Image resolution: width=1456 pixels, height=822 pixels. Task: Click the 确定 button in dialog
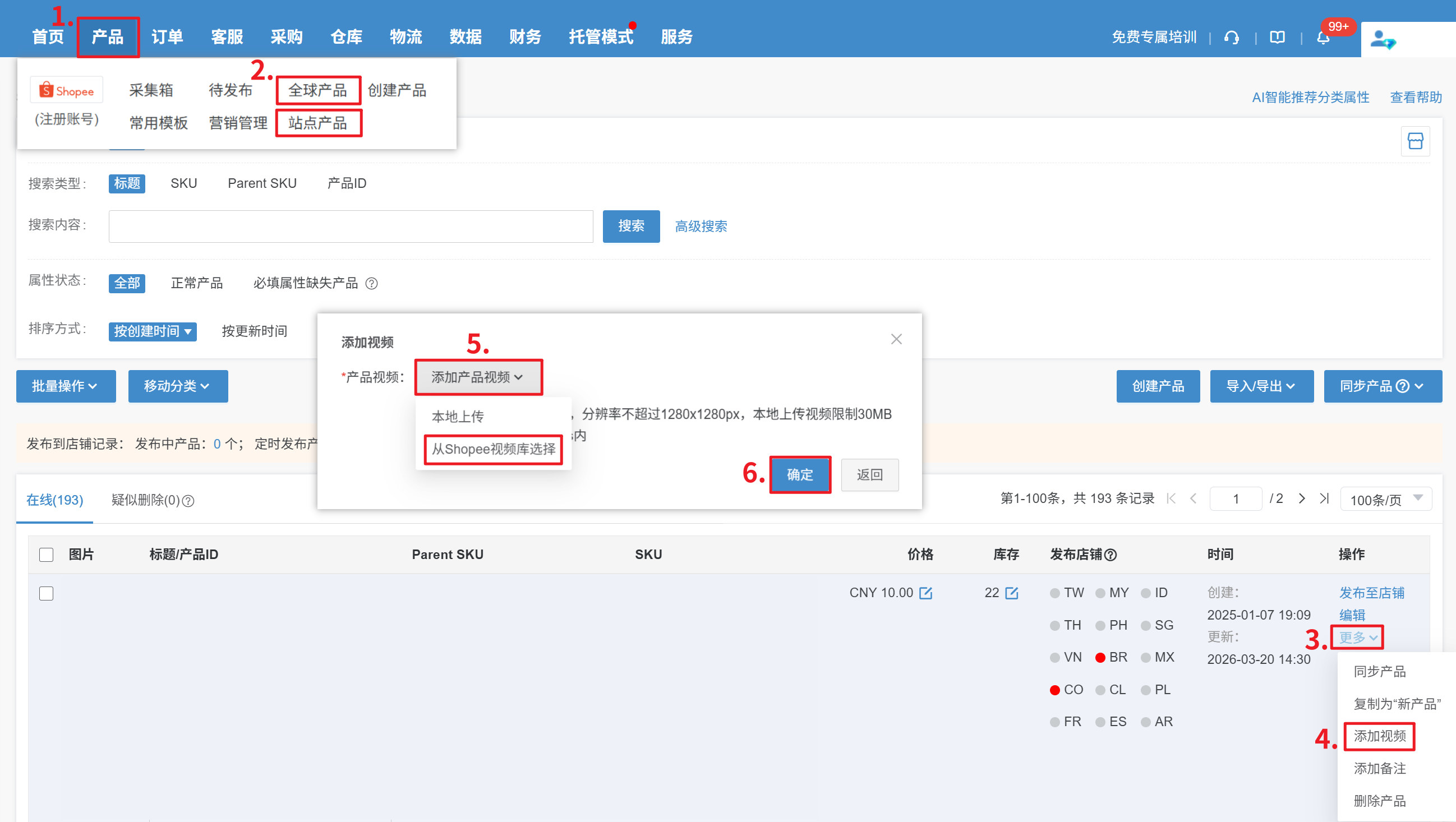pyautogui.click(x=799, y=474)
